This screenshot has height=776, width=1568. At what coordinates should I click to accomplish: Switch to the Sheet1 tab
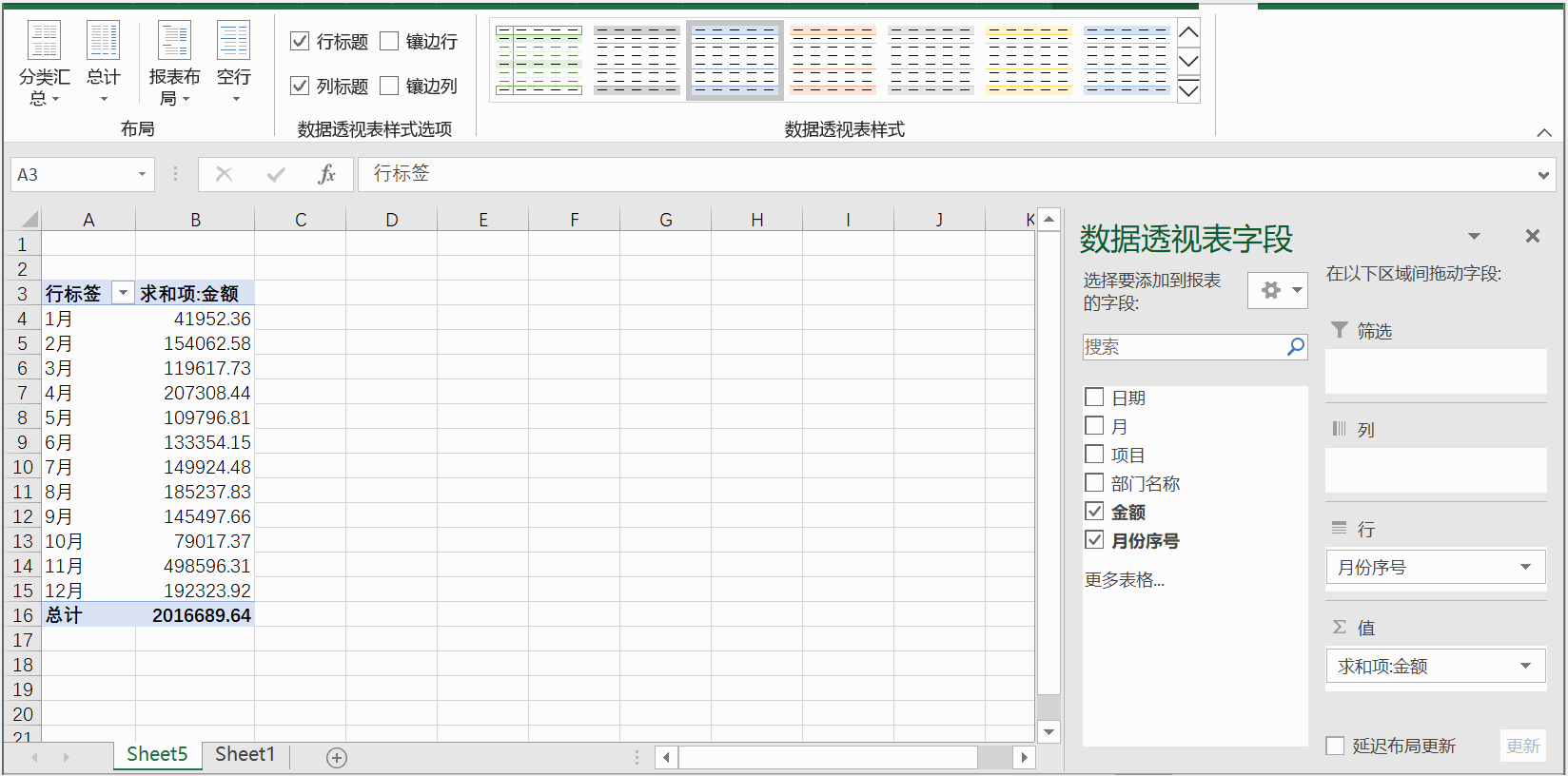[x=245, y=754]
